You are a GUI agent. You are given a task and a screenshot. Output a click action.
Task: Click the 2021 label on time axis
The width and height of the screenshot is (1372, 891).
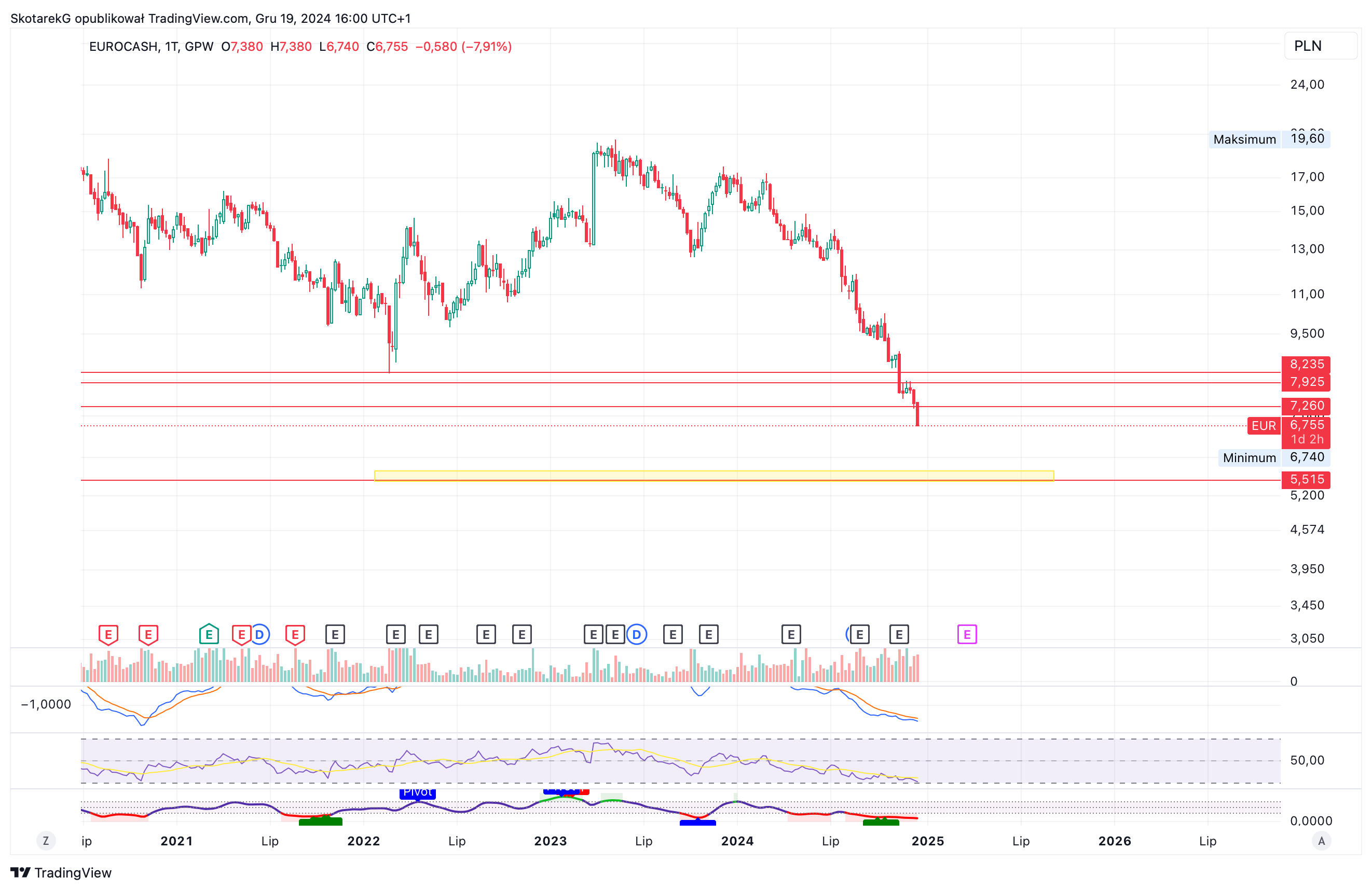176,841
